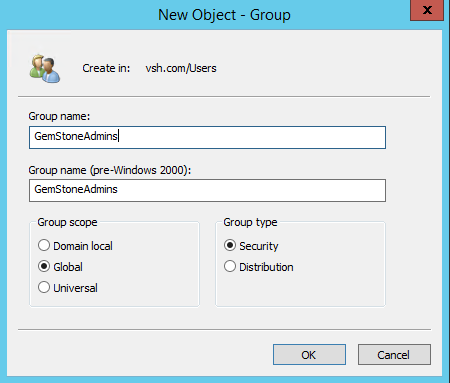Select the Domain local scope option
The width and height of the screenshot is (450, 383).
coord(75,246)
